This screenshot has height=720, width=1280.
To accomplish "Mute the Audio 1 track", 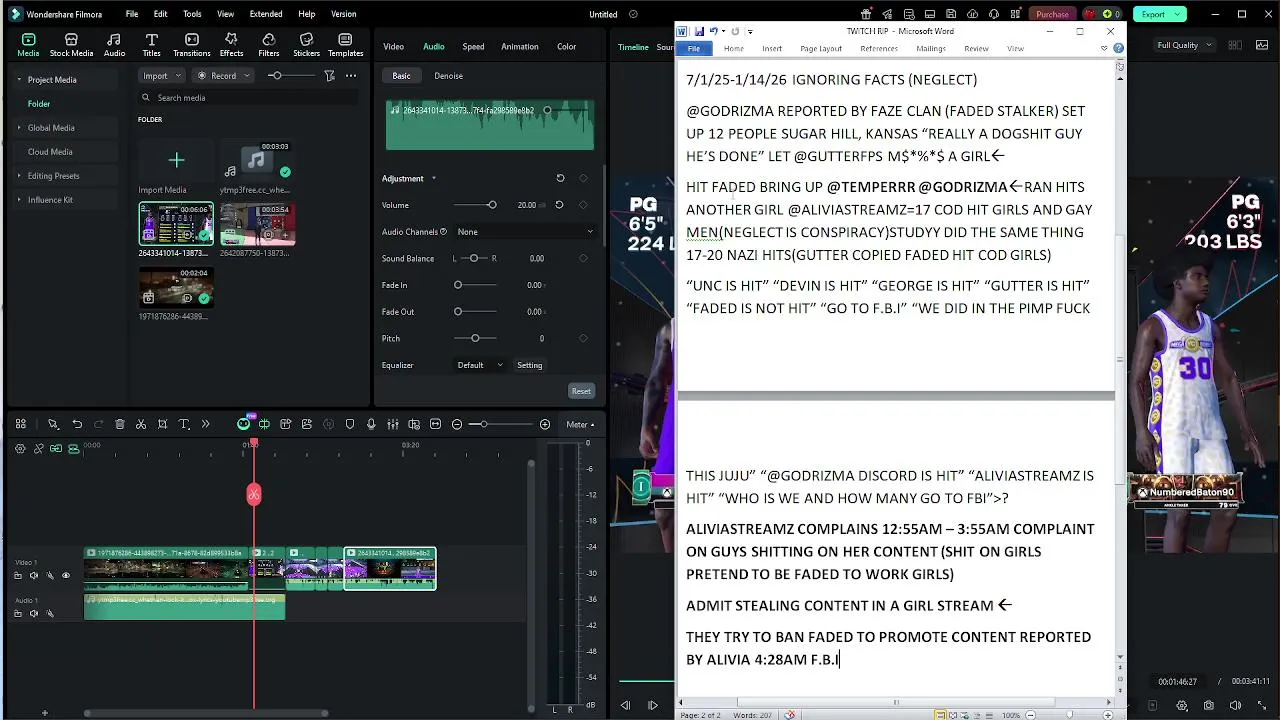I will [x=34, y=613].
